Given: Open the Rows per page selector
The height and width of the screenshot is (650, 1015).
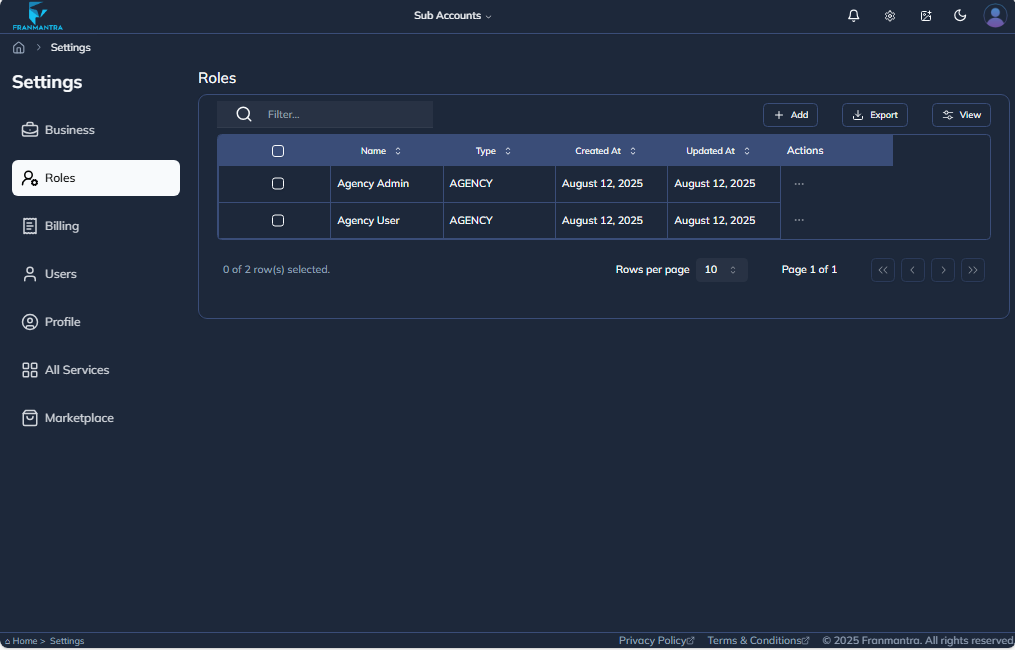Looking at the screenshot, I should tap(721, 269).
